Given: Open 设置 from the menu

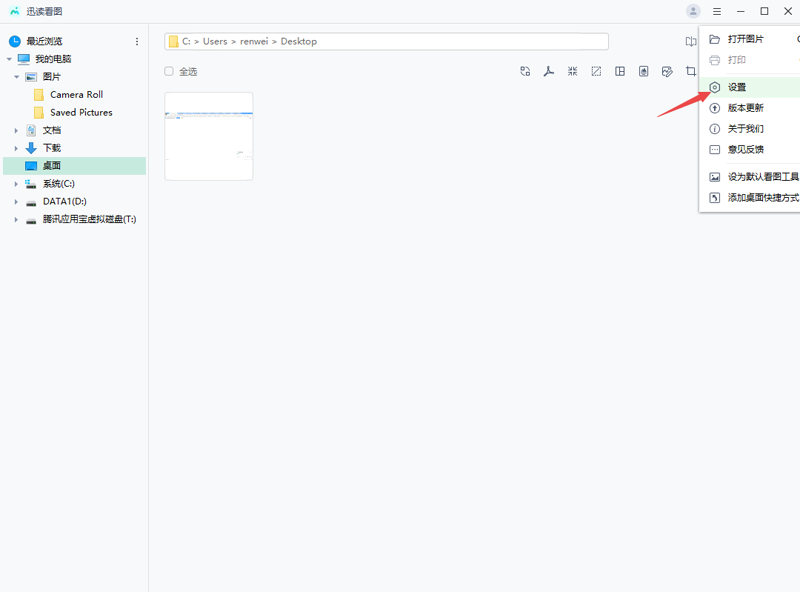Looking at the screenshot, I should 749,87.
